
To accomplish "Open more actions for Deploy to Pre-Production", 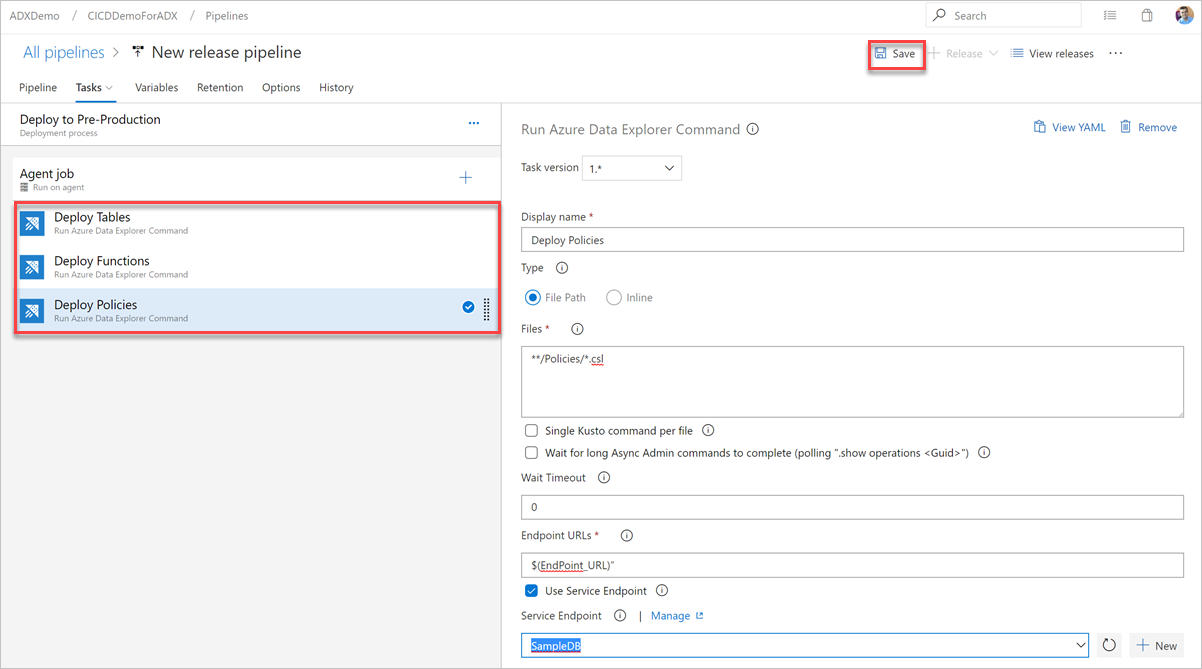I will point(473,122).
